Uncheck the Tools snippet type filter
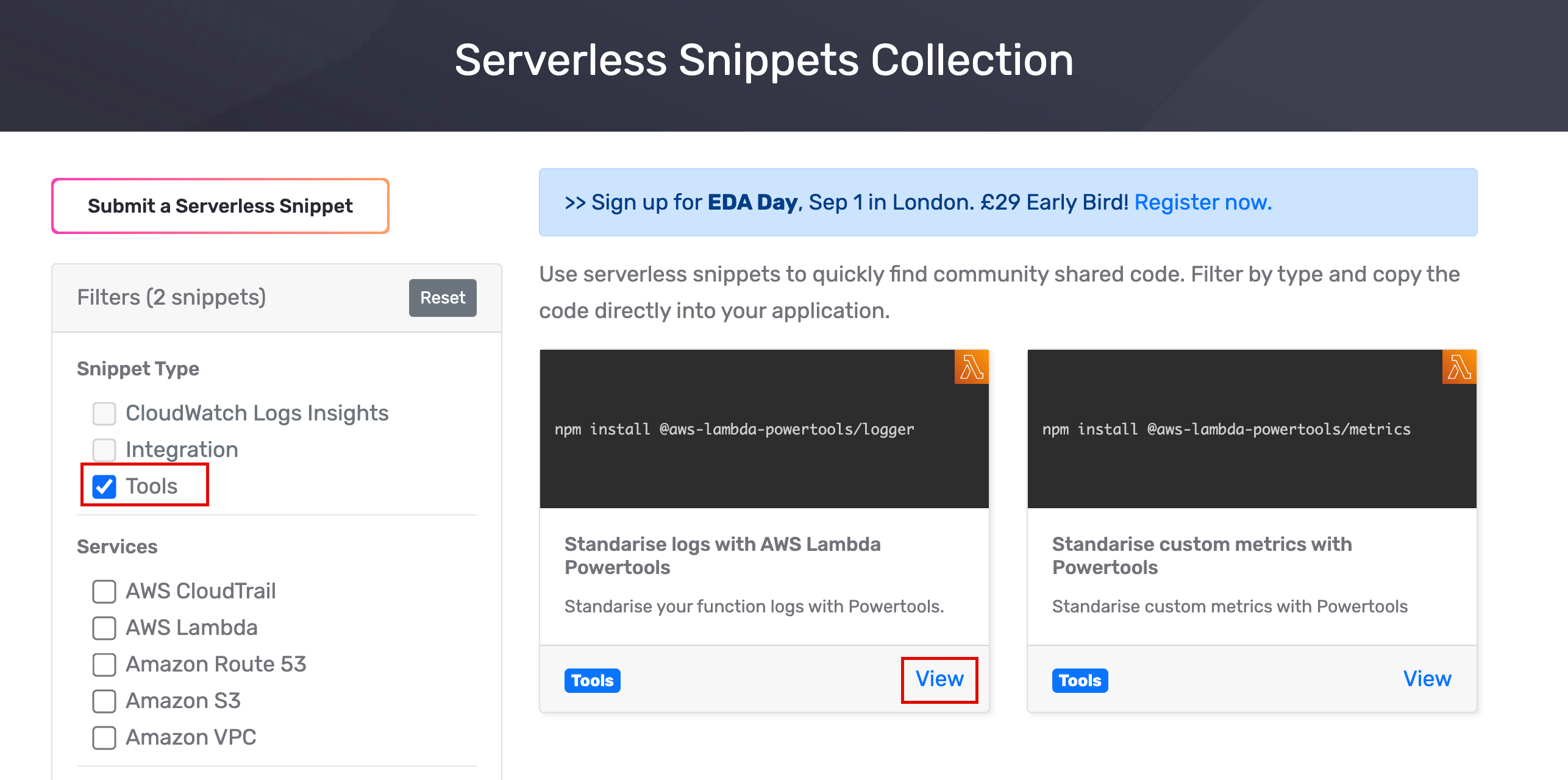Viewport: 1568px width, 780px height. pyautogui.click(x=104, y=486)
